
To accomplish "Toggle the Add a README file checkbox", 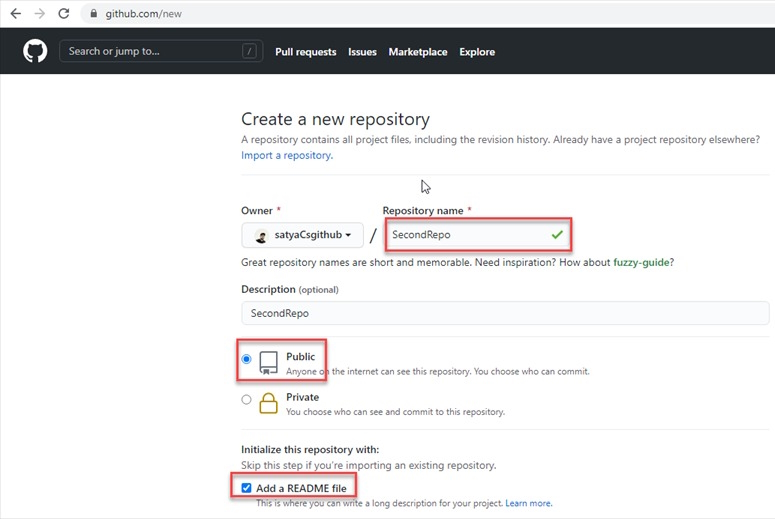I will (x=247, y=488).
